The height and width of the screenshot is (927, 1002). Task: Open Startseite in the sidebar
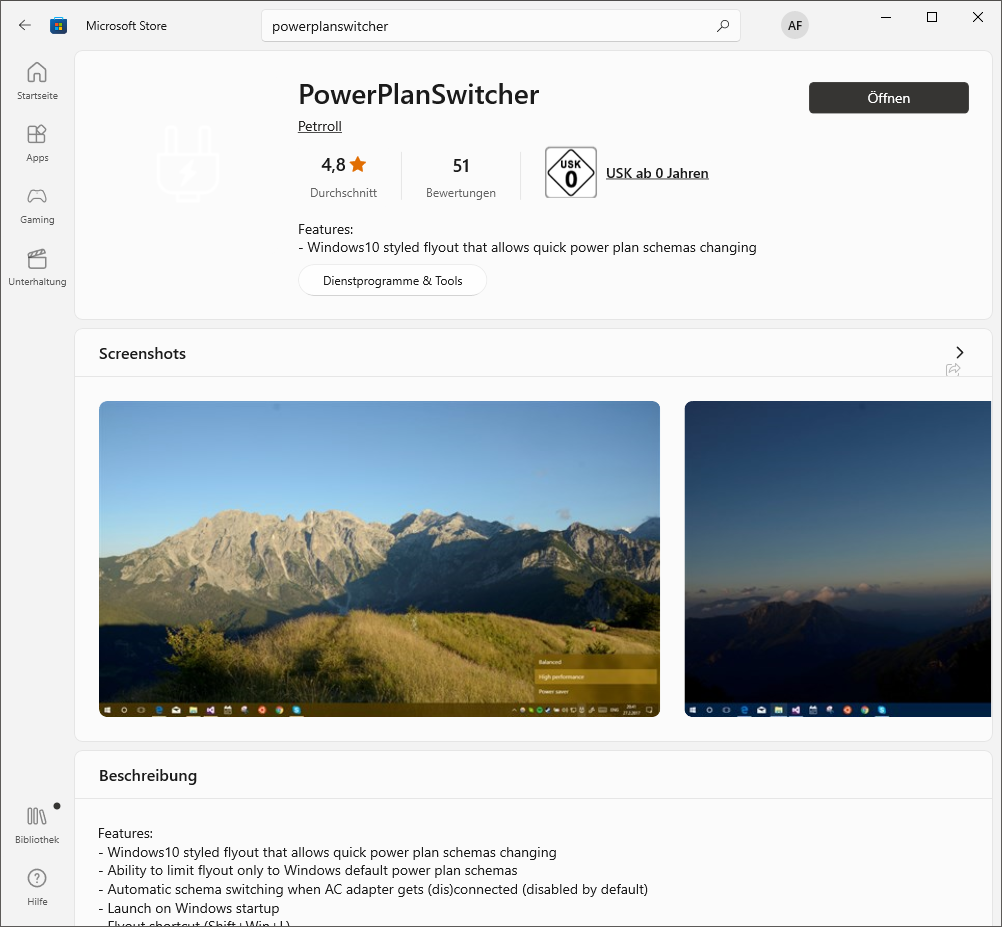[x=37, y=81]
